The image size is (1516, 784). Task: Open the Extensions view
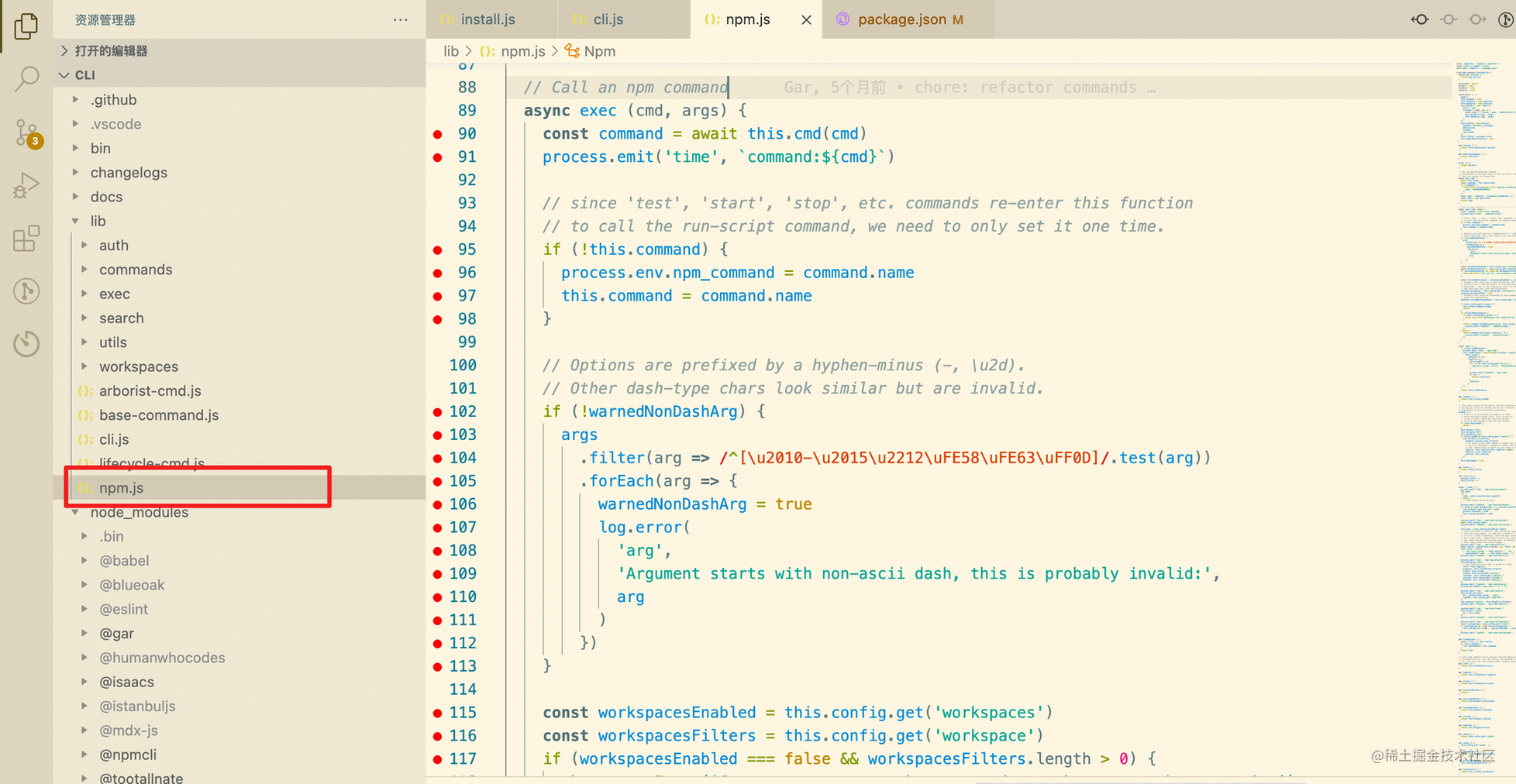point(26,239)
